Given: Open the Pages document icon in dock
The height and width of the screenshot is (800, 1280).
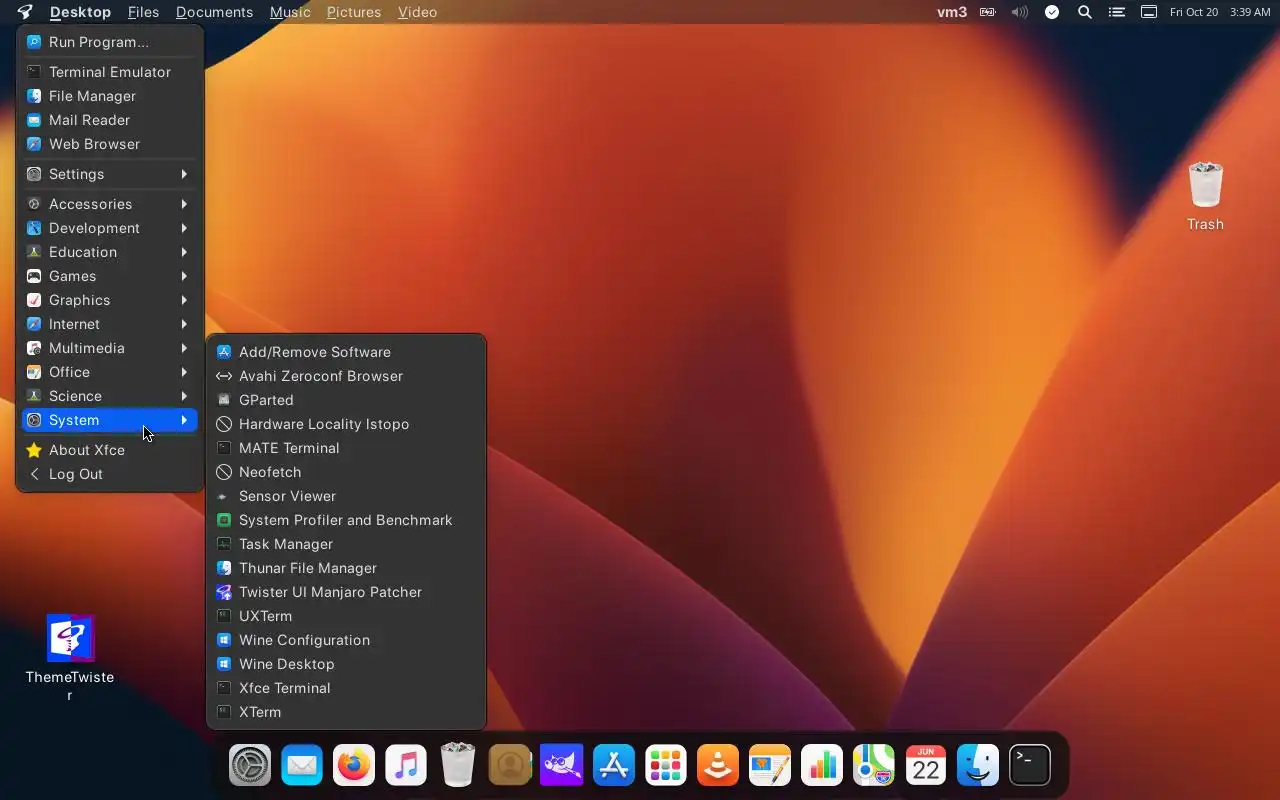Looking at the screenshot, I should click(x=770, y=766).
